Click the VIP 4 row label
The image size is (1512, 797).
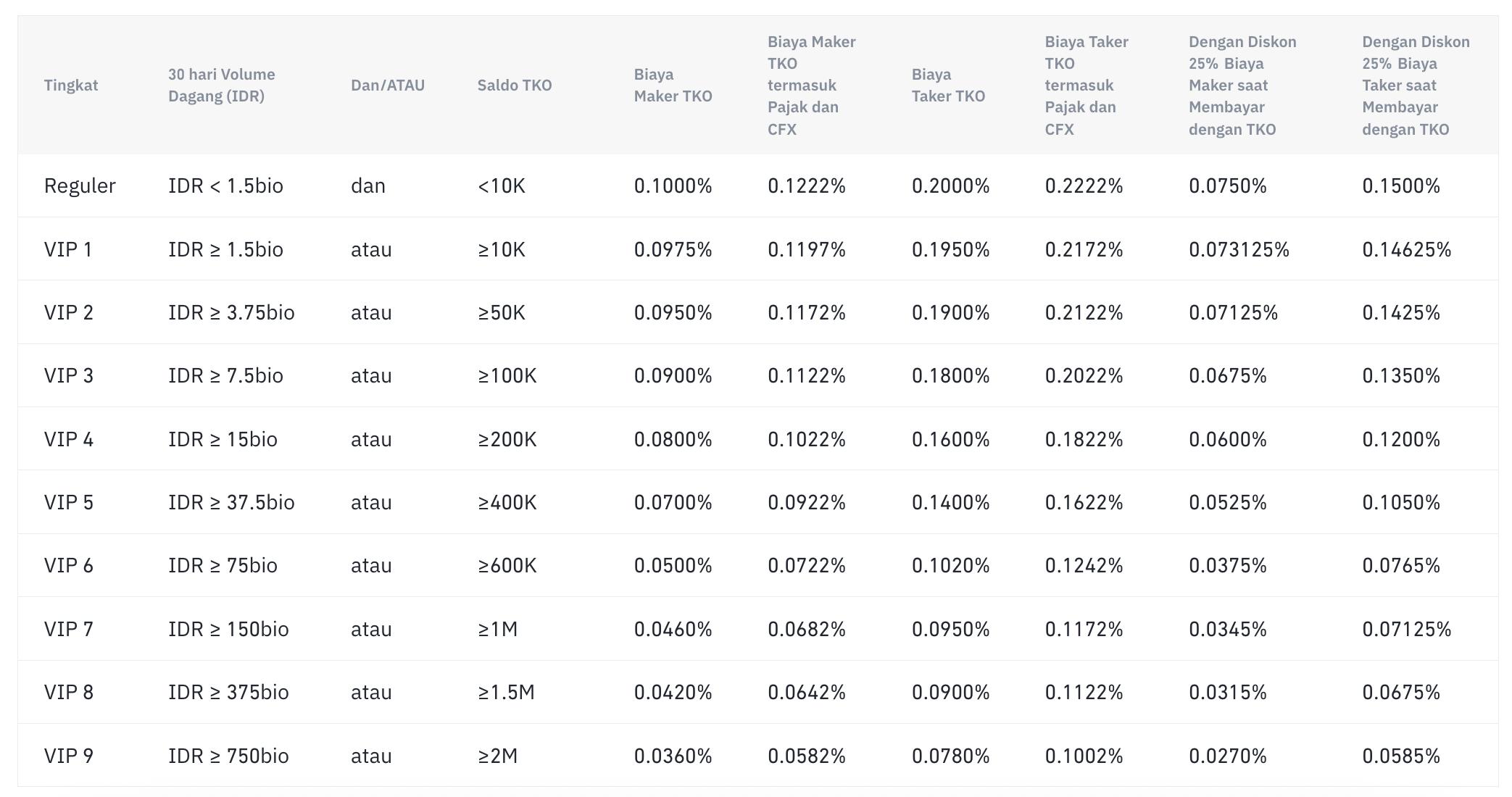[x=68, y=439]
